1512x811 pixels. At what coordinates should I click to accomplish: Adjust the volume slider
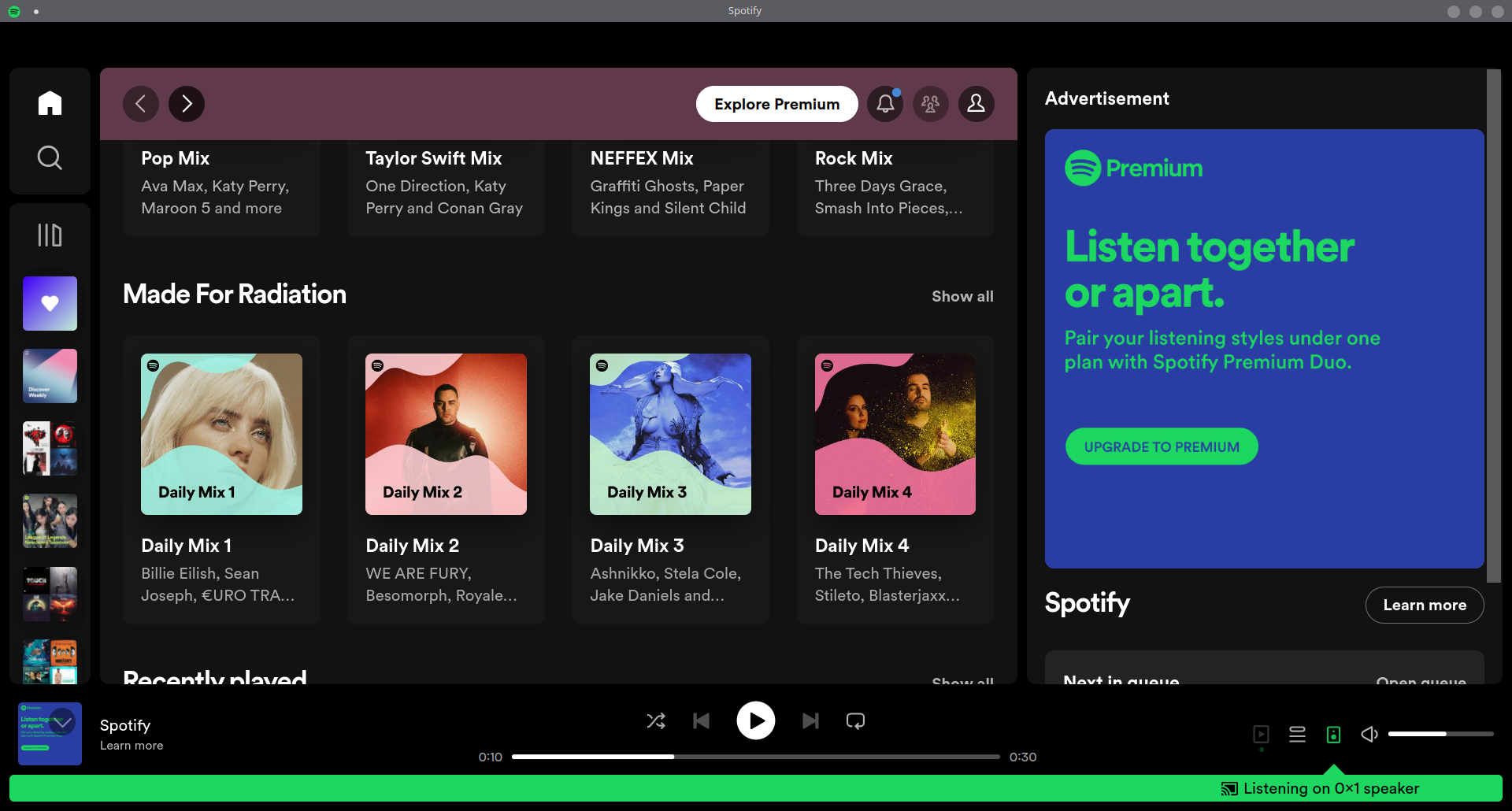click(1441, 734)
